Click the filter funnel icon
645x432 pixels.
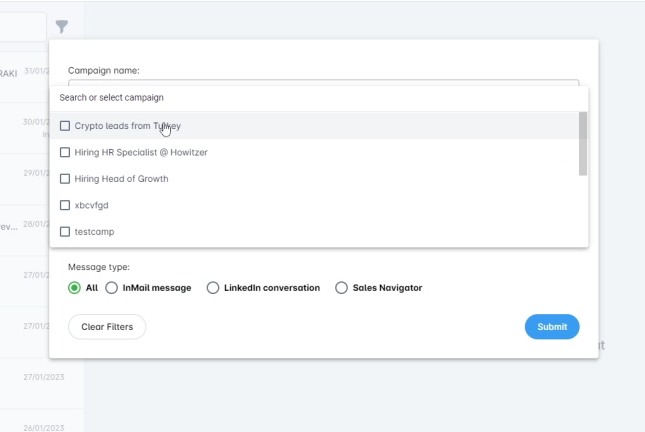tap(62, 27)
